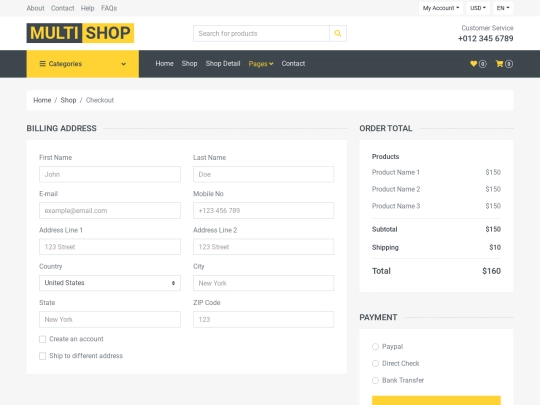Screen dimensions: 540x405
Task: Open the Pages dropdown menu
Action: [x=261, y=64]
